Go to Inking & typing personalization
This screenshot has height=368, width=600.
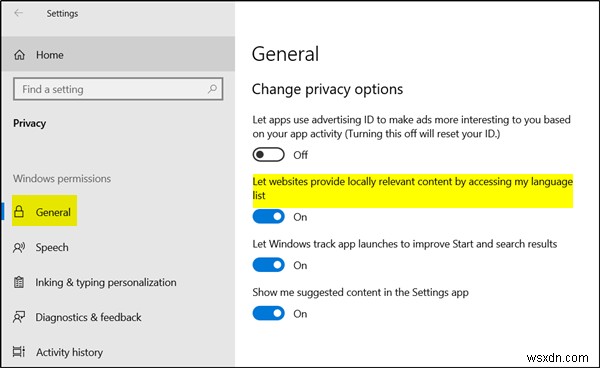pos(118,282)
